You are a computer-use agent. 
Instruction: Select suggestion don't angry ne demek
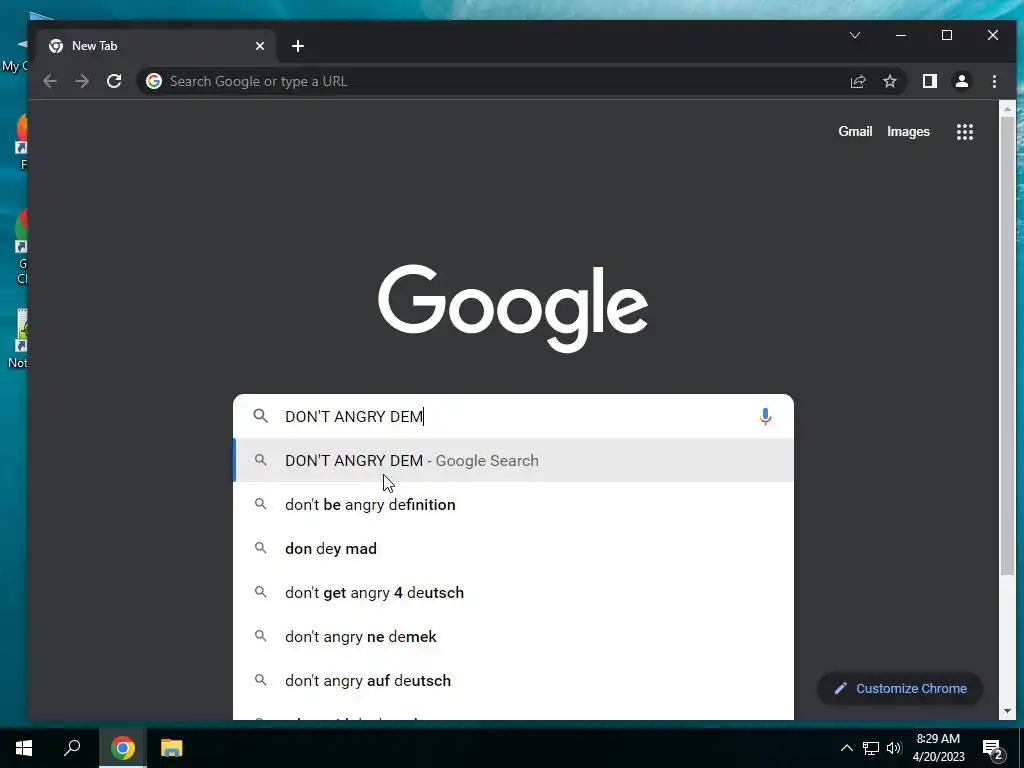(513, 636)
